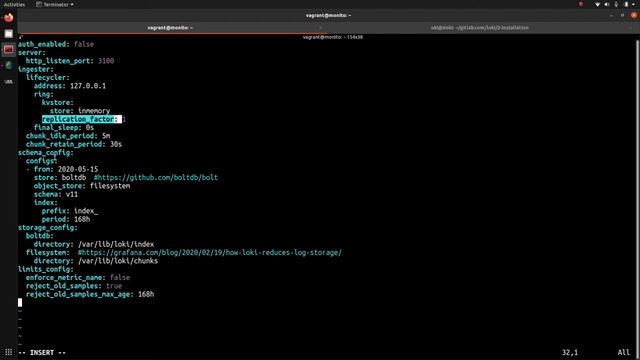Screen dimensions: 640x360
Task: Click directory /var/lib/loki/index path
Action: tap(116, 244)
